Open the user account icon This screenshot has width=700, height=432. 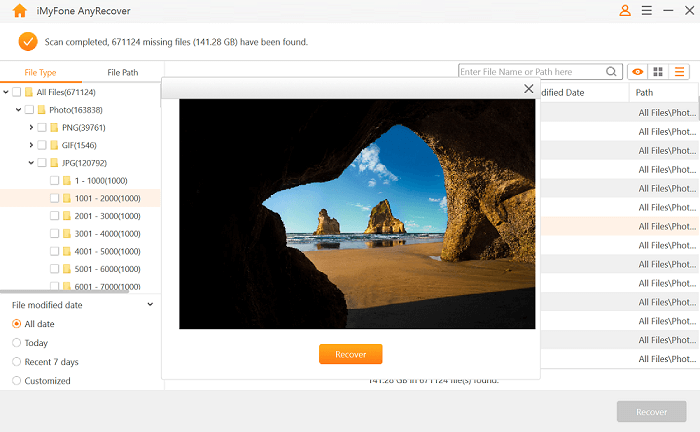point(625,11)
